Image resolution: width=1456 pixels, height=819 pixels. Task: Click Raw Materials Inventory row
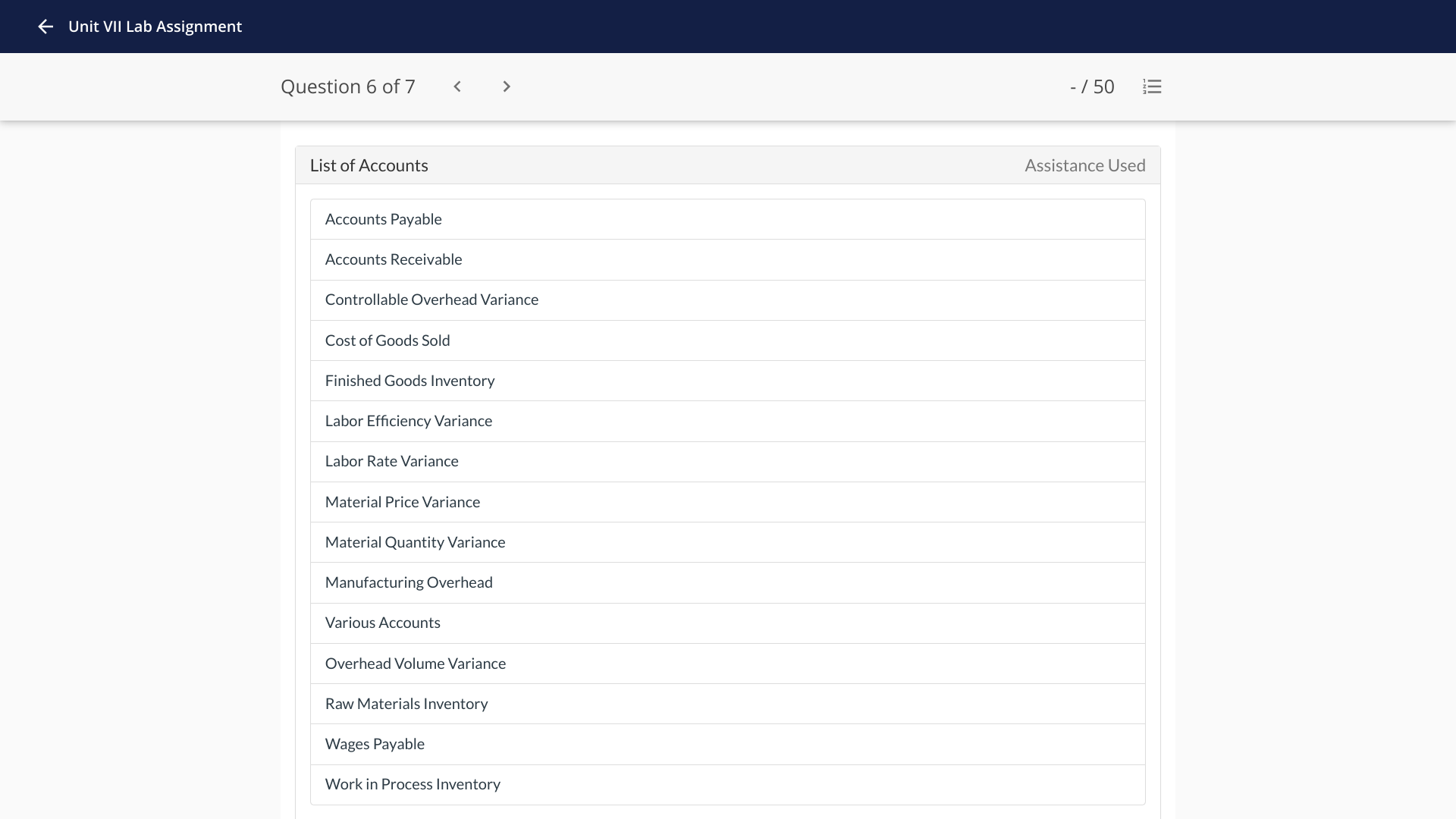[406, 704]
